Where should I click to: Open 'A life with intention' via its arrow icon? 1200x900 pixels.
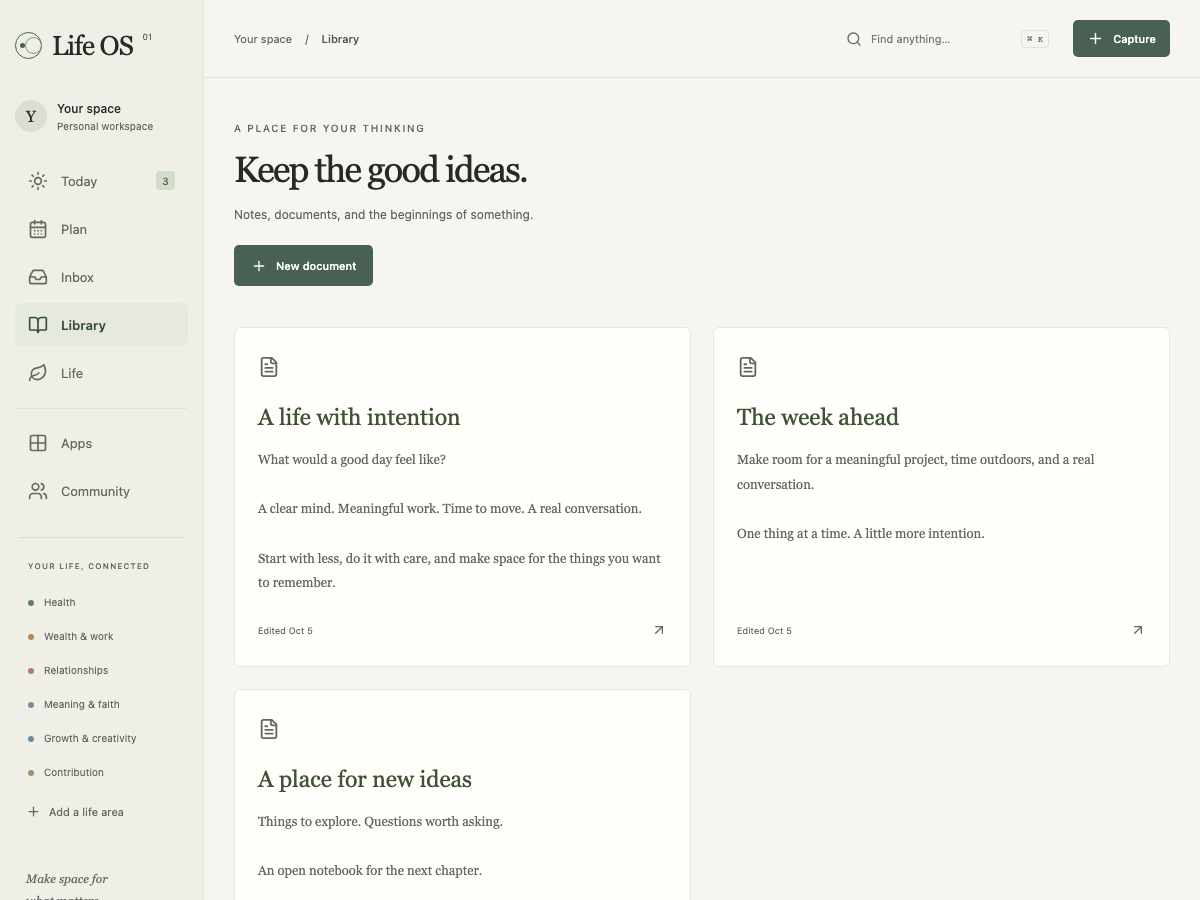tap(658, 630)
